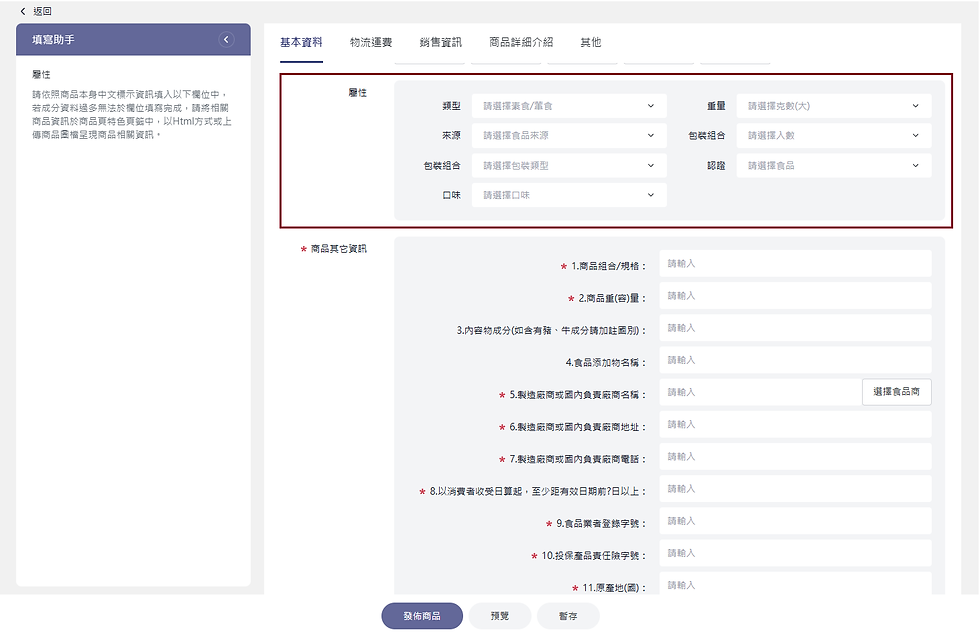Click the 2.商品重(容)量 input field
The width and height of the screenshot is (980, 636).
coord(795,296)
